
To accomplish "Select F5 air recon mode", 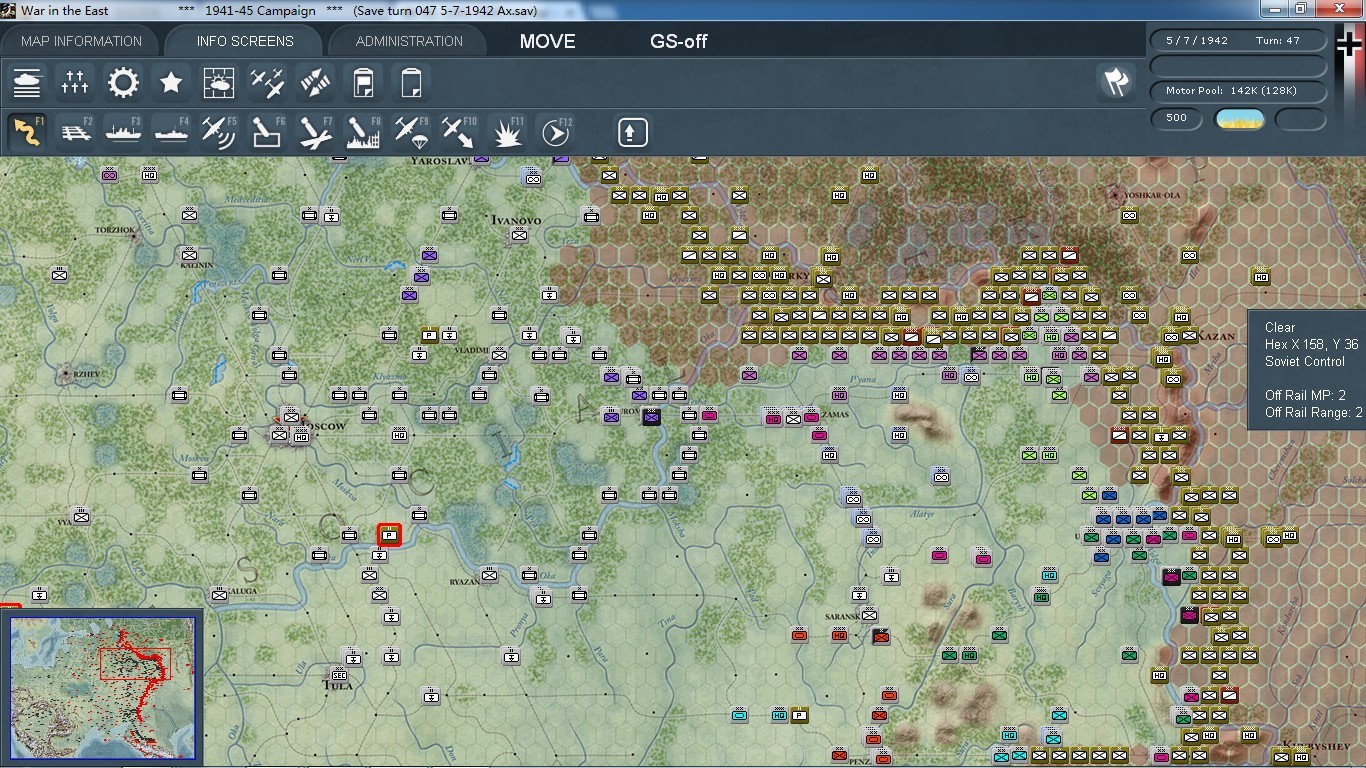I will (219, 132).
